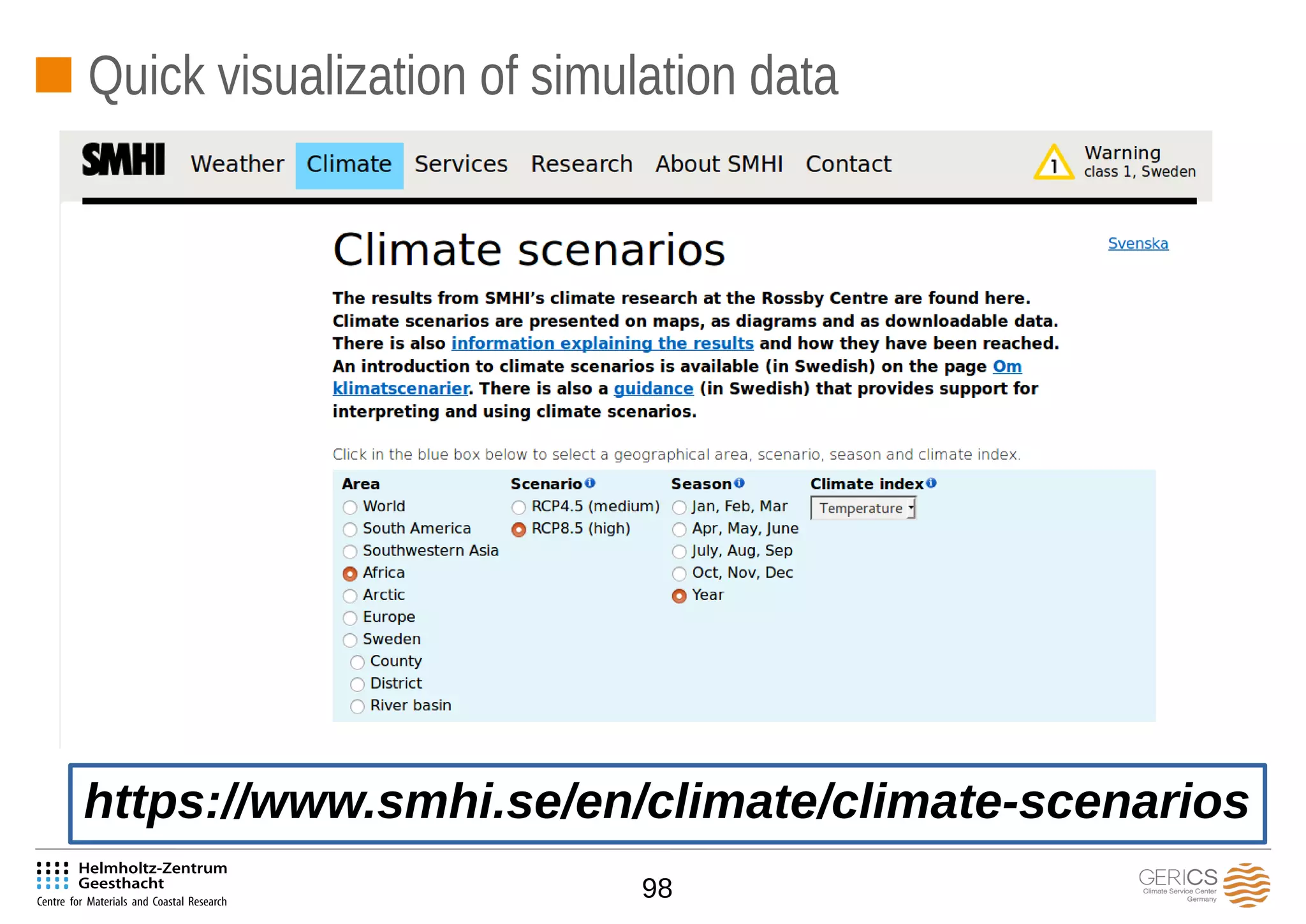
Task: Select the District radio button
Action: click(358, 684)
